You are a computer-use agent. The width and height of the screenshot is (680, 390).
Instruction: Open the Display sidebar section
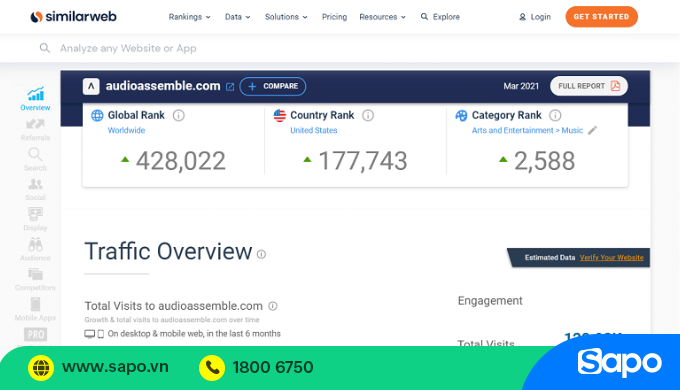35,219
